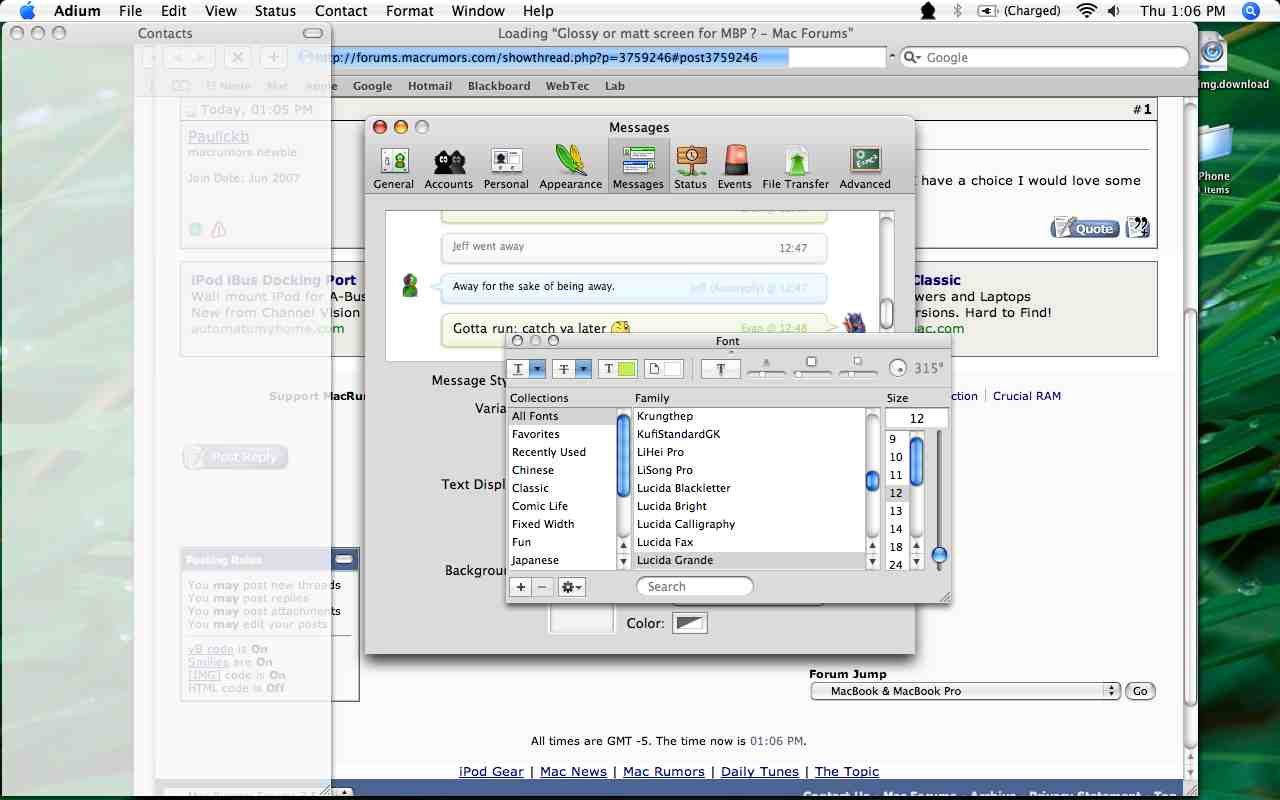Open the Help menu
Screen dimensions: 1280x800
point(538,11)
